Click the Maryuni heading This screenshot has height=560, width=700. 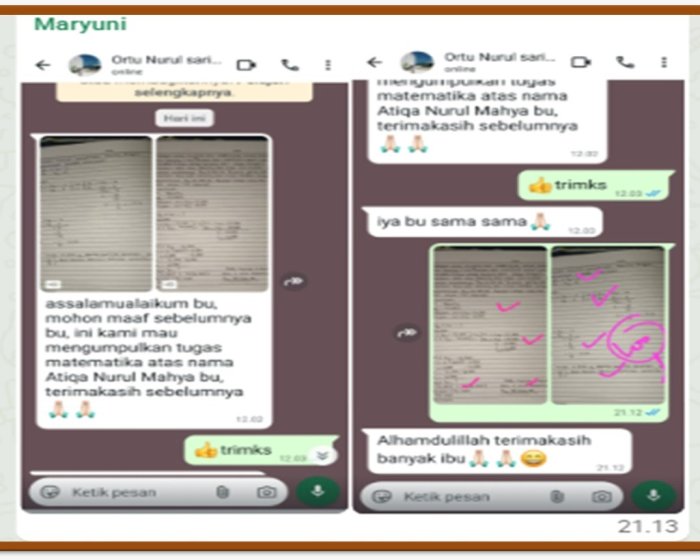point(80,24)
